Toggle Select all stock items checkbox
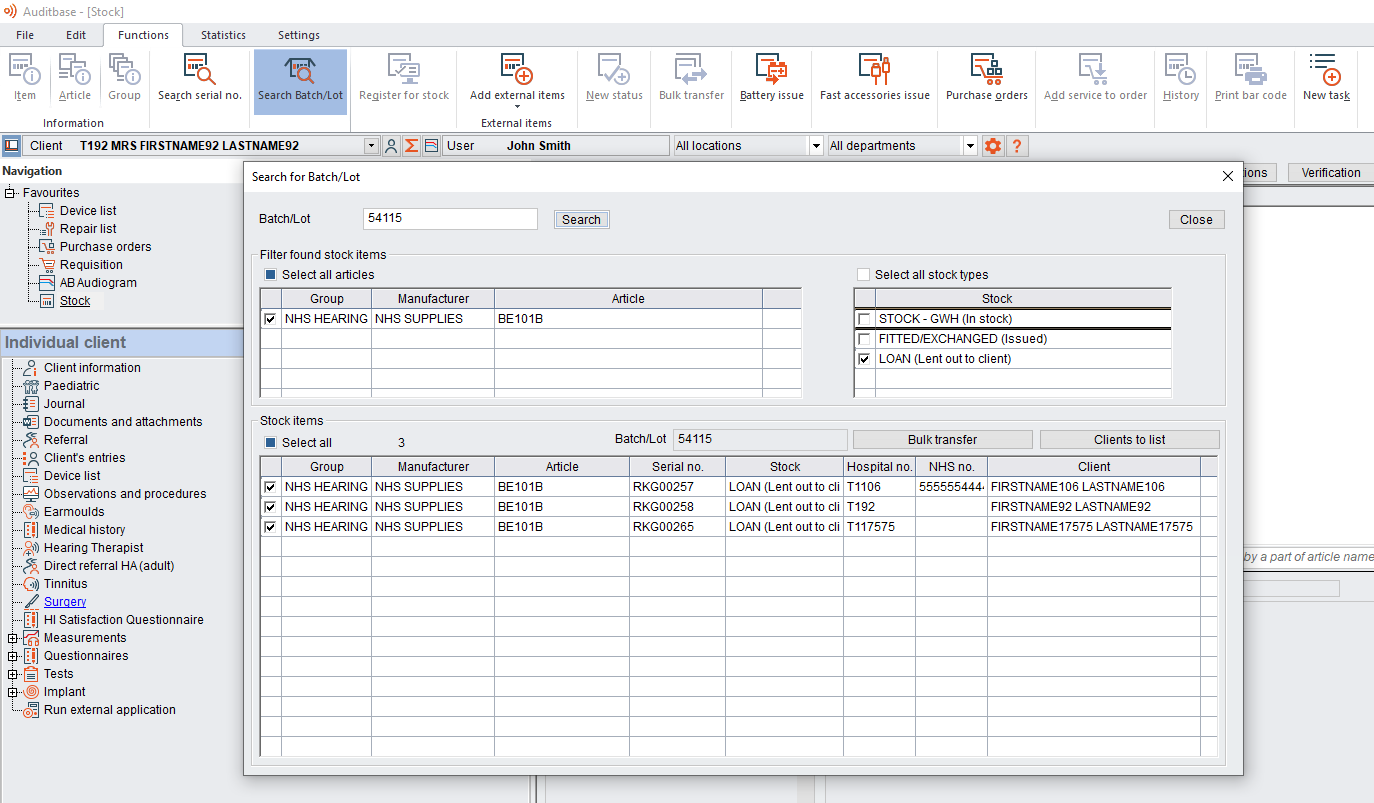 (x=270, y=443)
